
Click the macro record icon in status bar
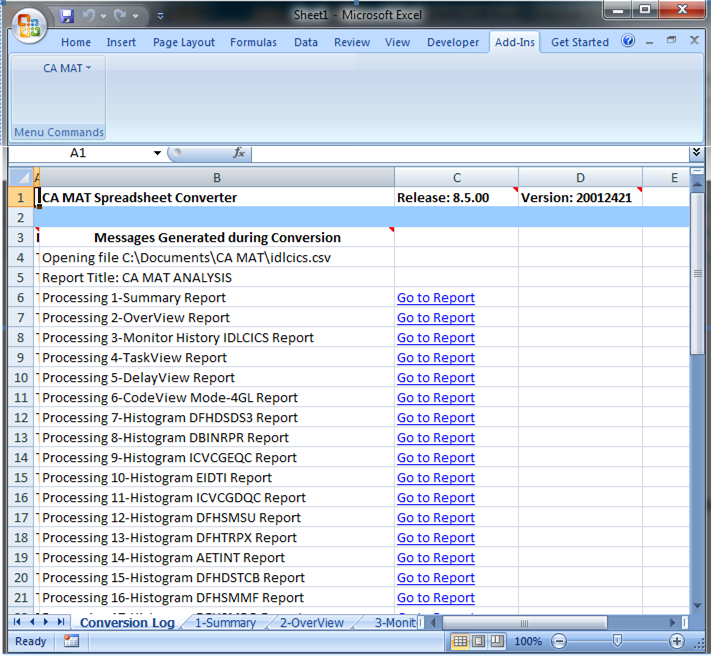[71, 641]
